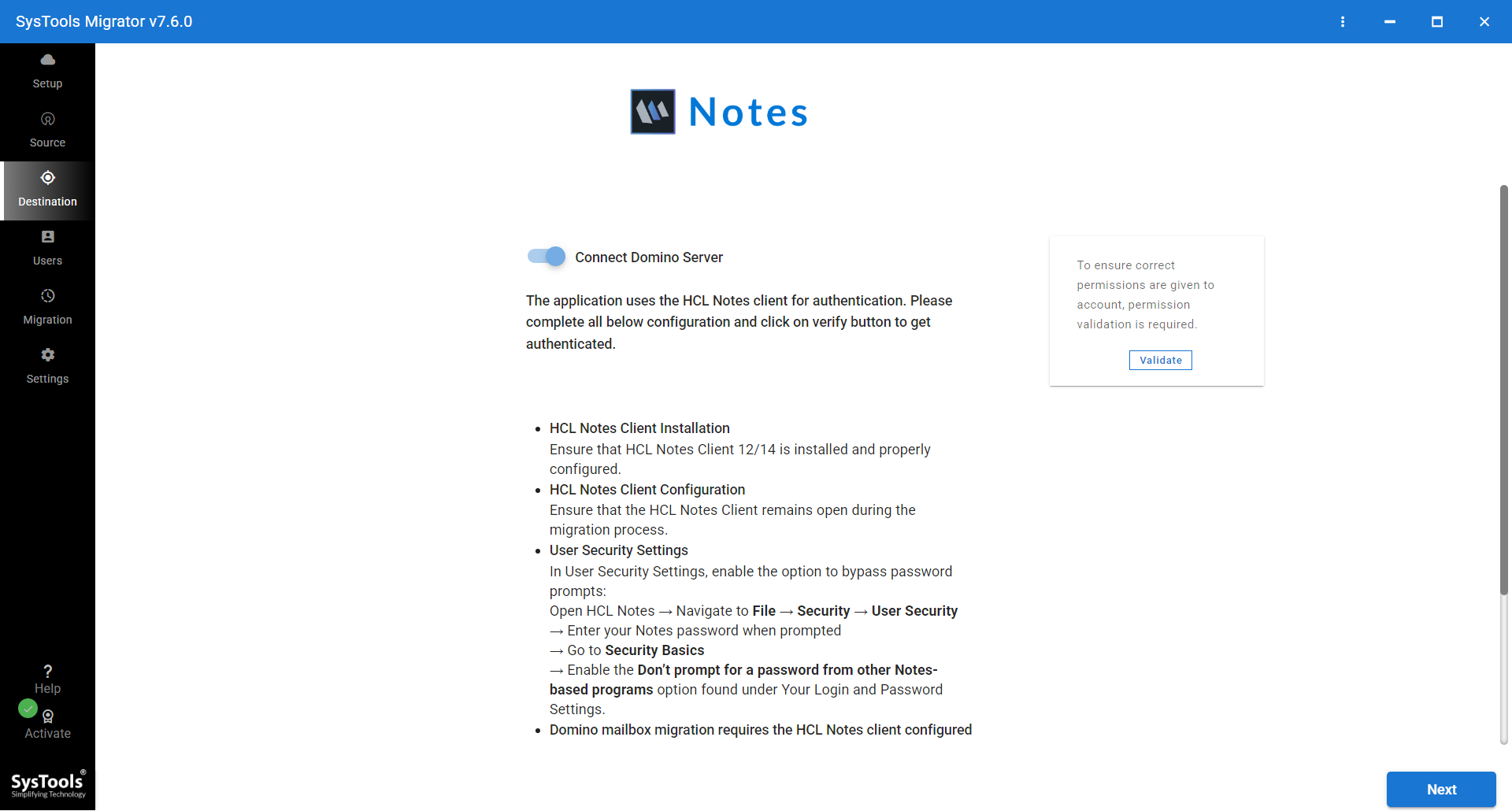Open the Settings gear icon
This screenshot has height=811, width=1512.
pyautogui.click(x=47, y=355)
